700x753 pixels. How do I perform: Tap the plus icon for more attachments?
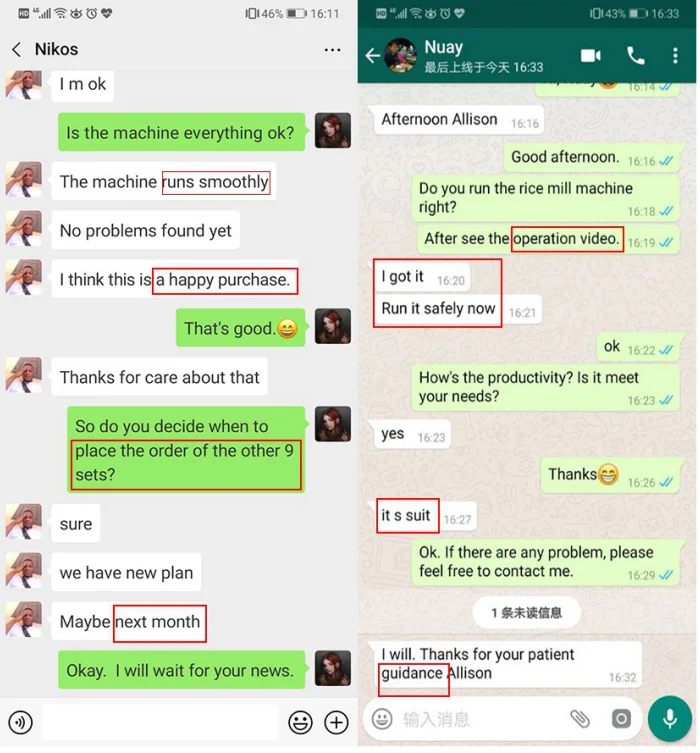point(337,722)
